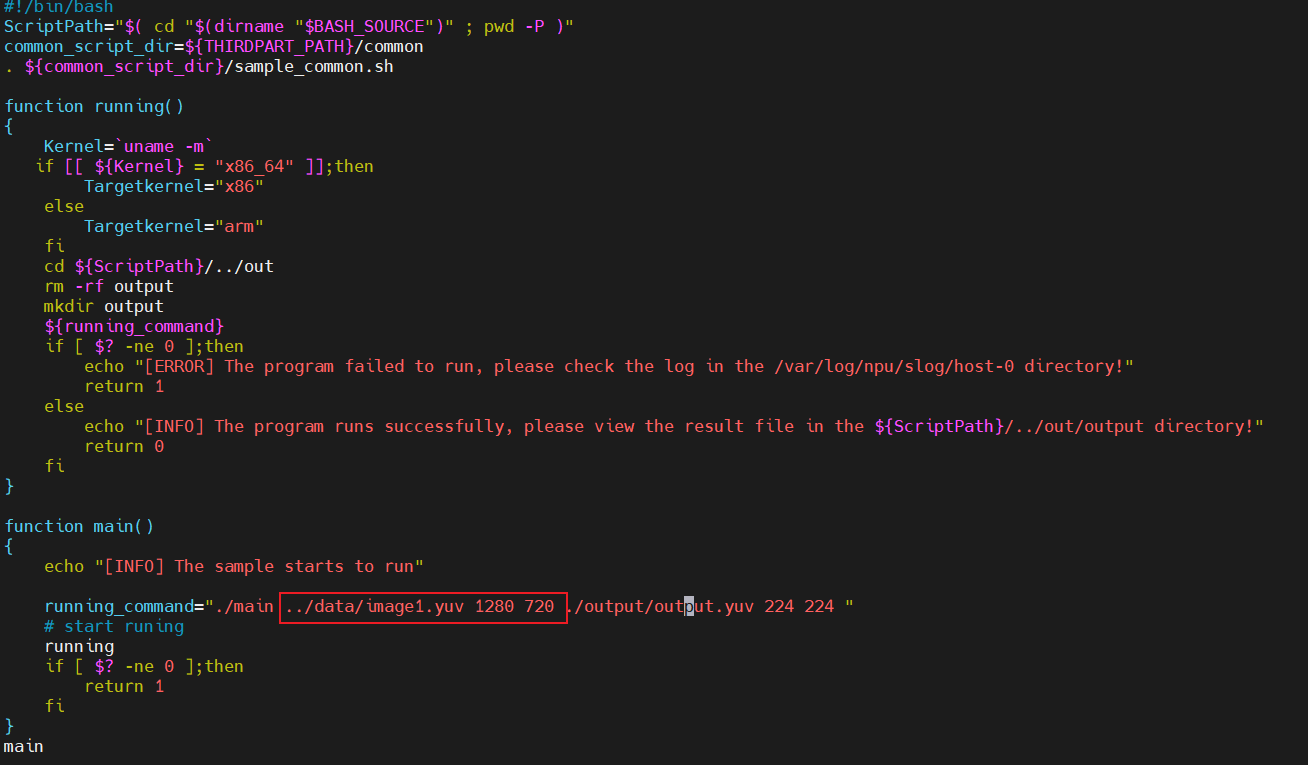Click the Targetkernel="x86" assignment
Image resolution: width=1308 pixels, height=765 pixels.
[173, 186]
